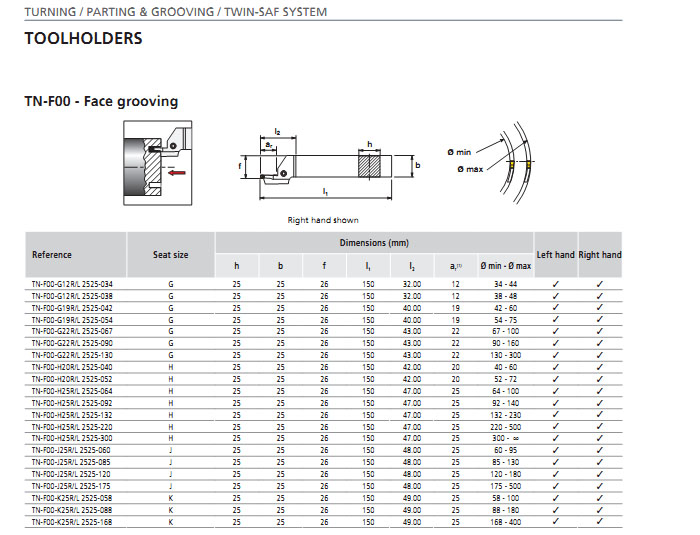Click Left hand checkmark for TN-F00-H25R/L 2525-300
The image size is (700, 535).
point(555,438)
